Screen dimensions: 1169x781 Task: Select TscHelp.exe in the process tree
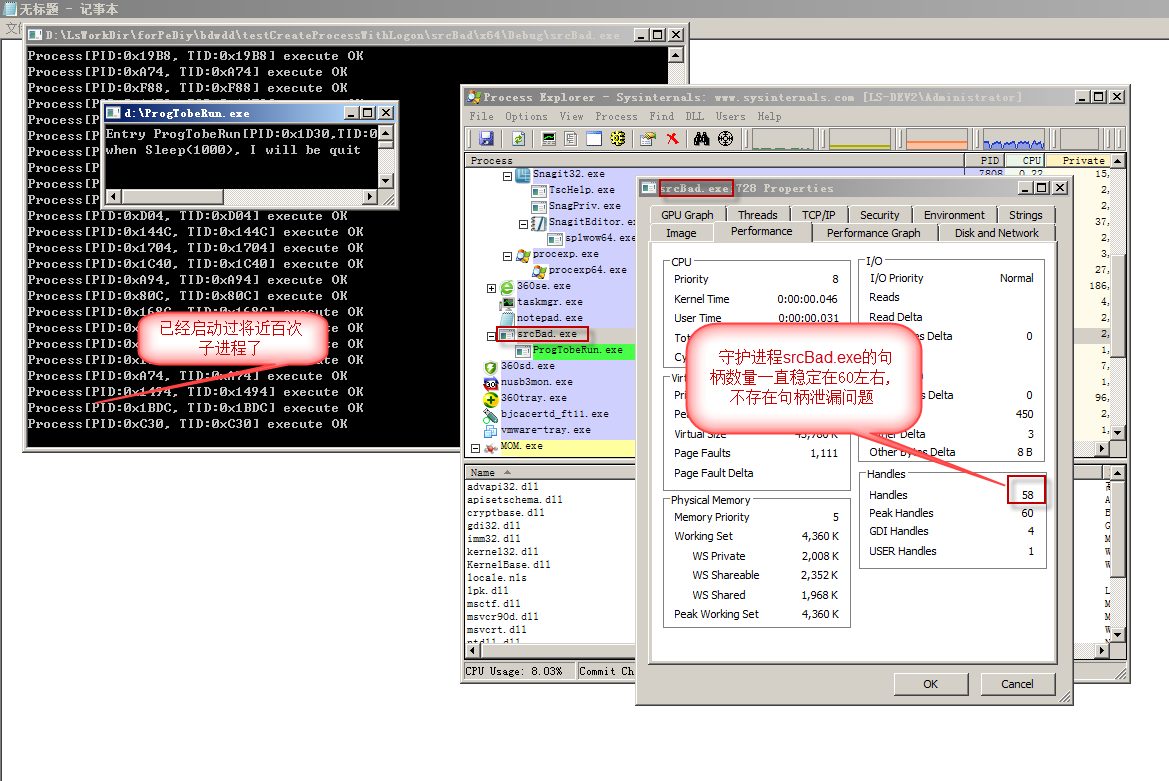[x=582, y=190]
